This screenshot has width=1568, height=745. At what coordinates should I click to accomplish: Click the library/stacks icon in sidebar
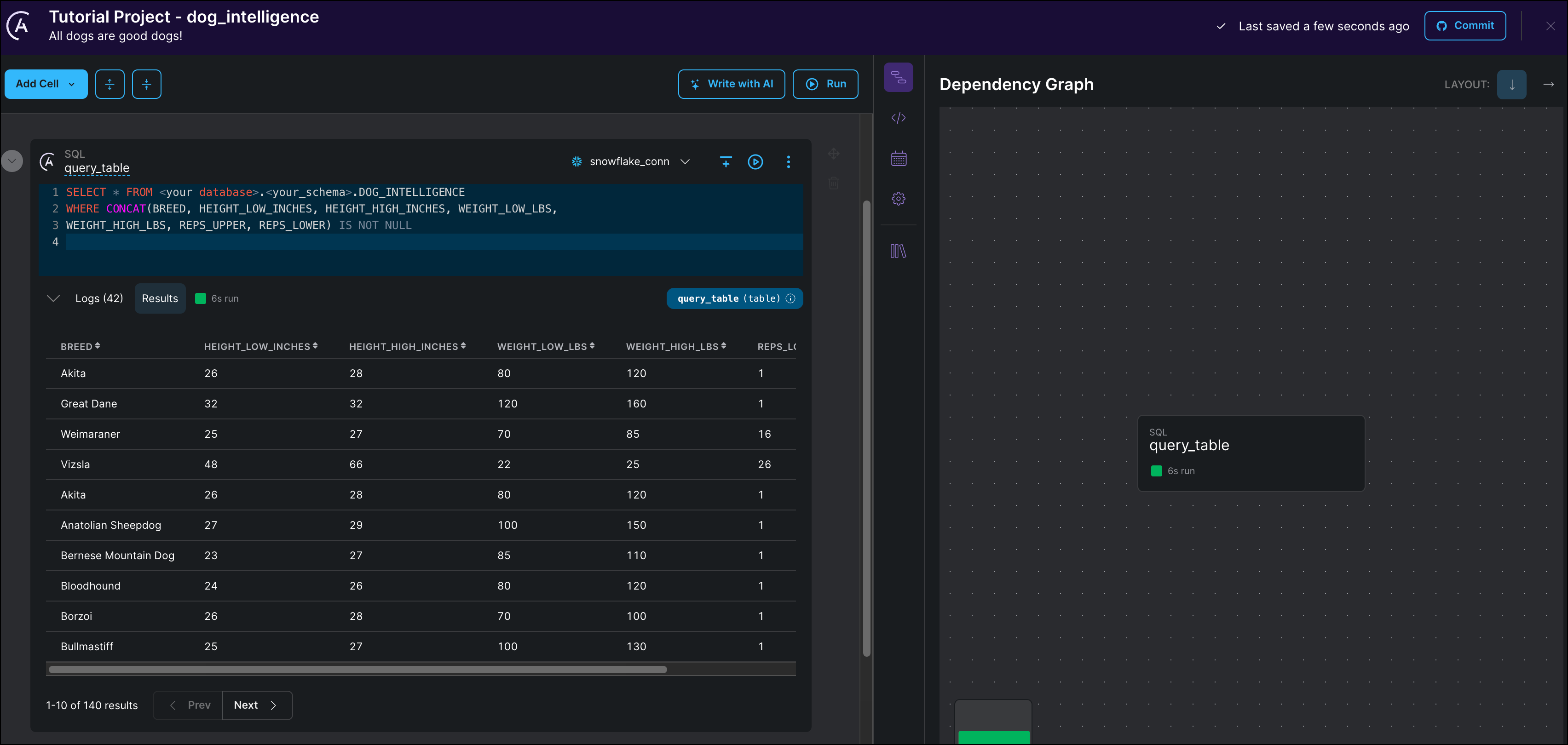click(897, 252)
